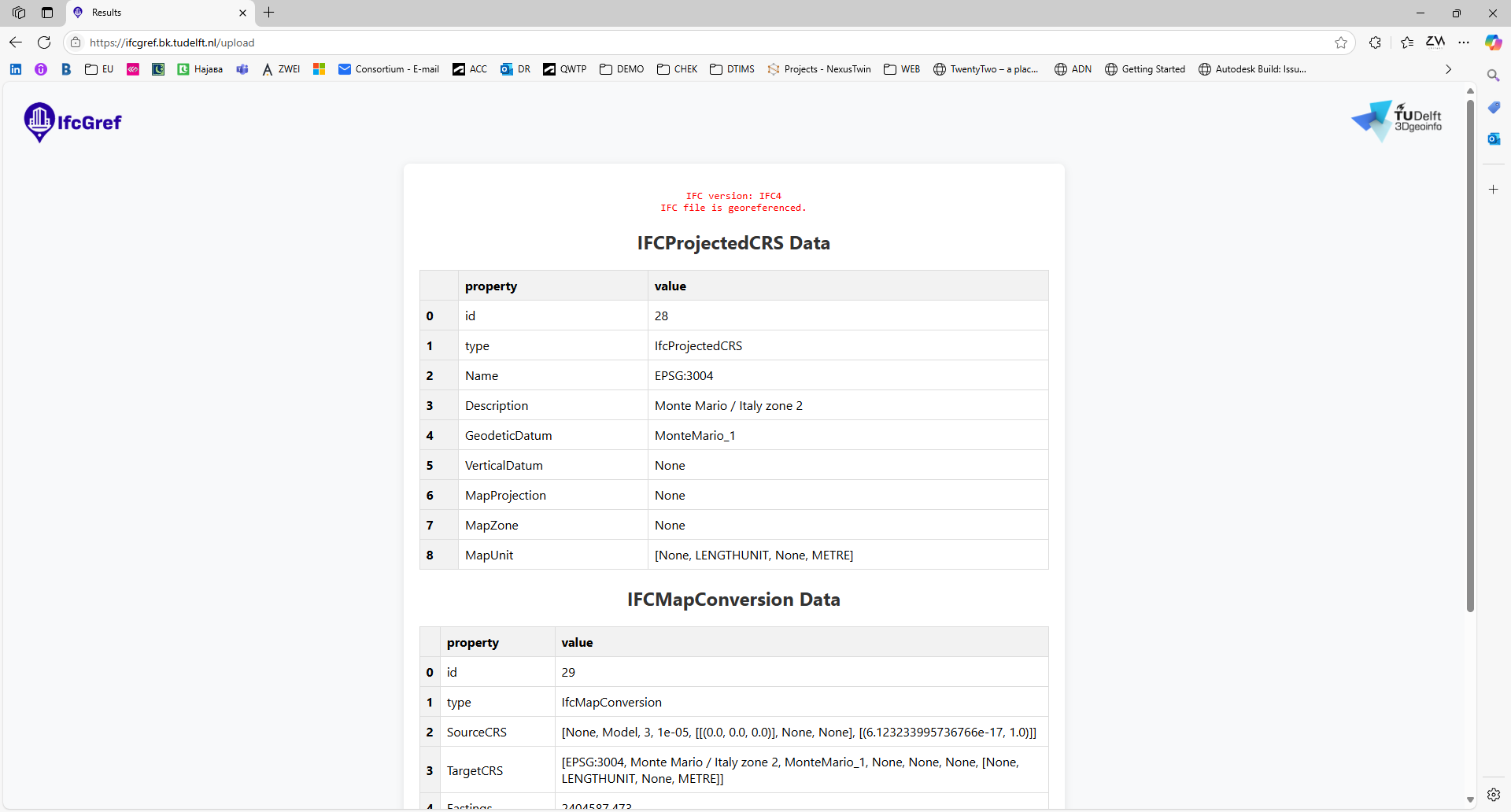Image resolution: width=1511 pixels, height=812 pixels.
Task: Open browser Settings and more menu
Action: tap(1464, 42)
